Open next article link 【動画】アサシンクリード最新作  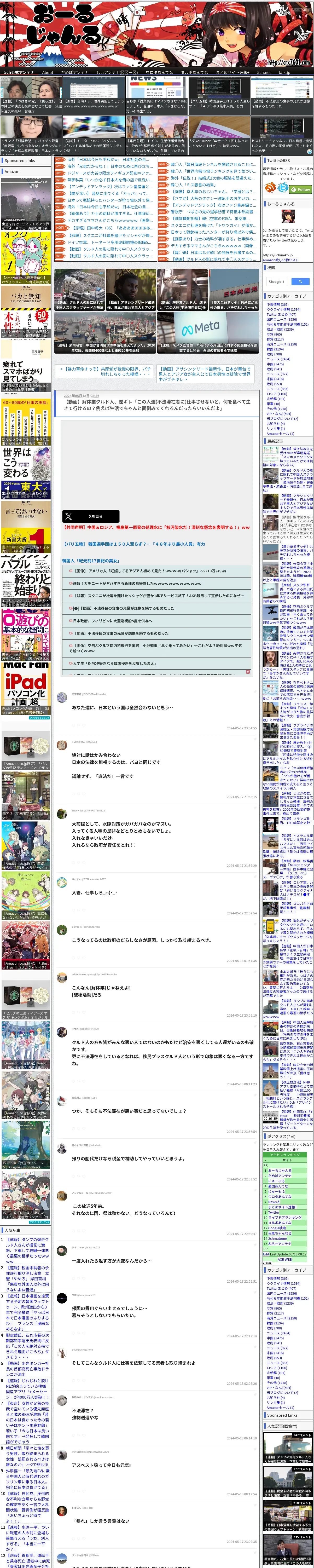(x=205, y=374)
